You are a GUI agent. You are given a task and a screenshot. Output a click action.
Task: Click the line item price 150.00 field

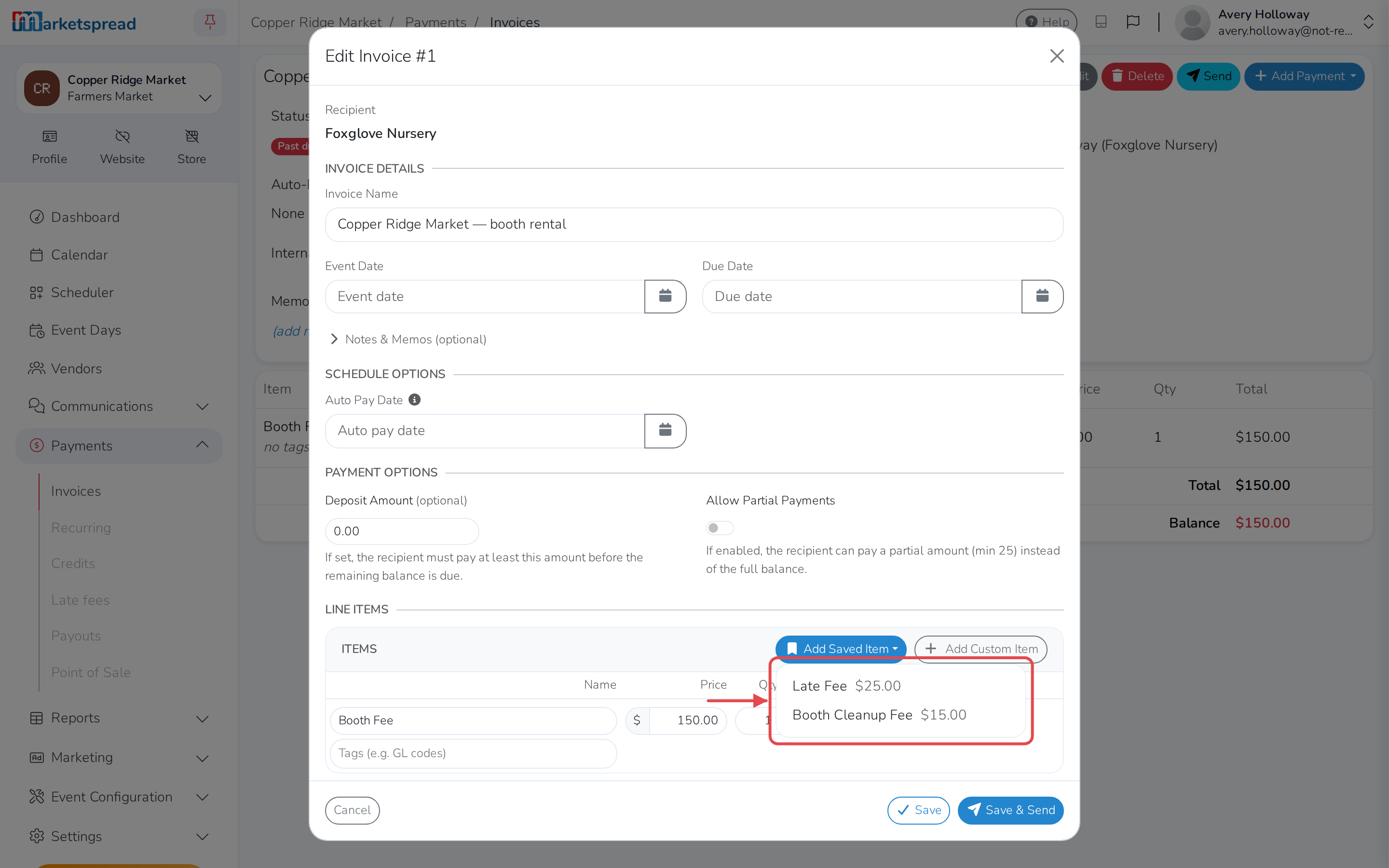click(688, 720)
